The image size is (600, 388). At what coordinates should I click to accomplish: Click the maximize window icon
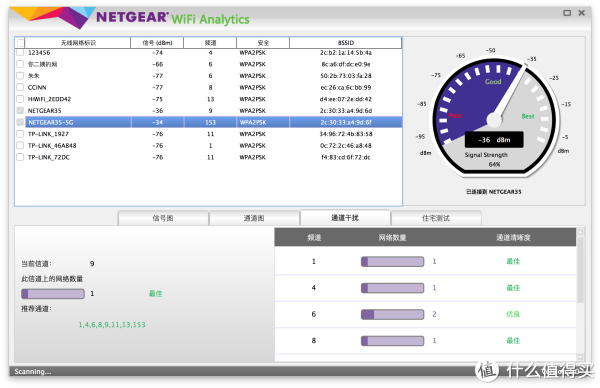point(567,13)
